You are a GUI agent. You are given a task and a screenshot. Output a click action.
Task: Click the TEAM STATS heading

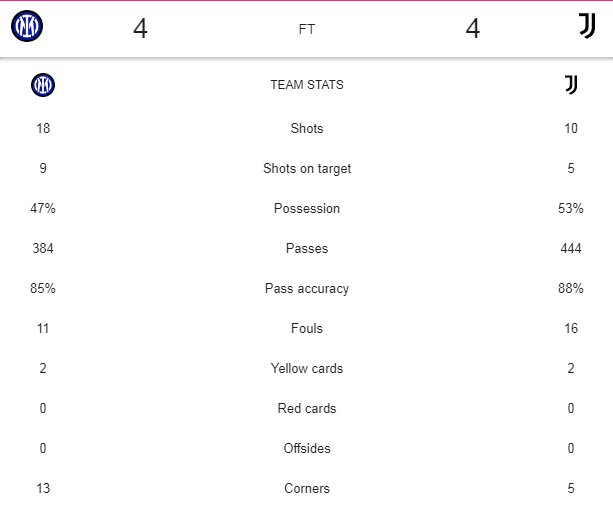click(x=307, y=85)
